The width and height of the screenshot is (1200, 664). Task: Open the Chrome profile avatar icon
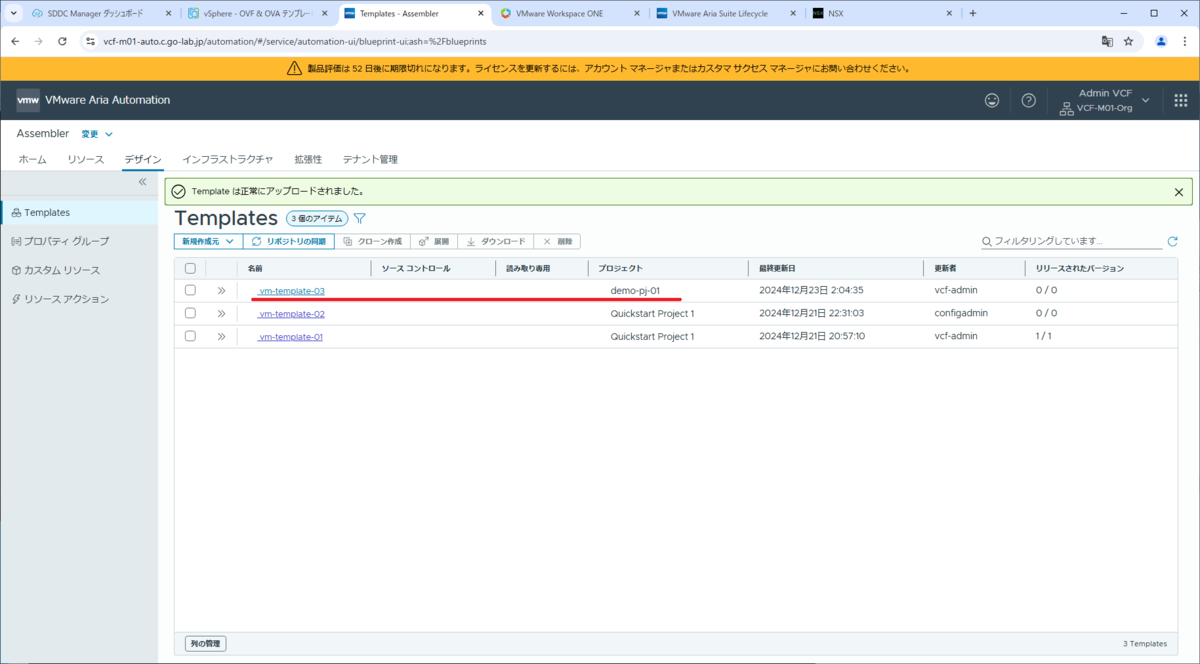(x=1161, y=41)
